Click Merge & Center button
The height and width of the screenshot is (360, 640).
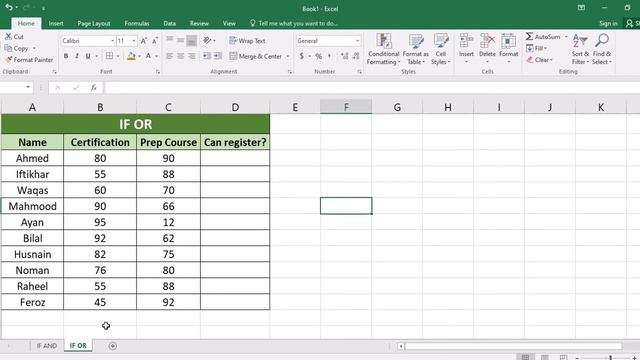pos(256,56)
